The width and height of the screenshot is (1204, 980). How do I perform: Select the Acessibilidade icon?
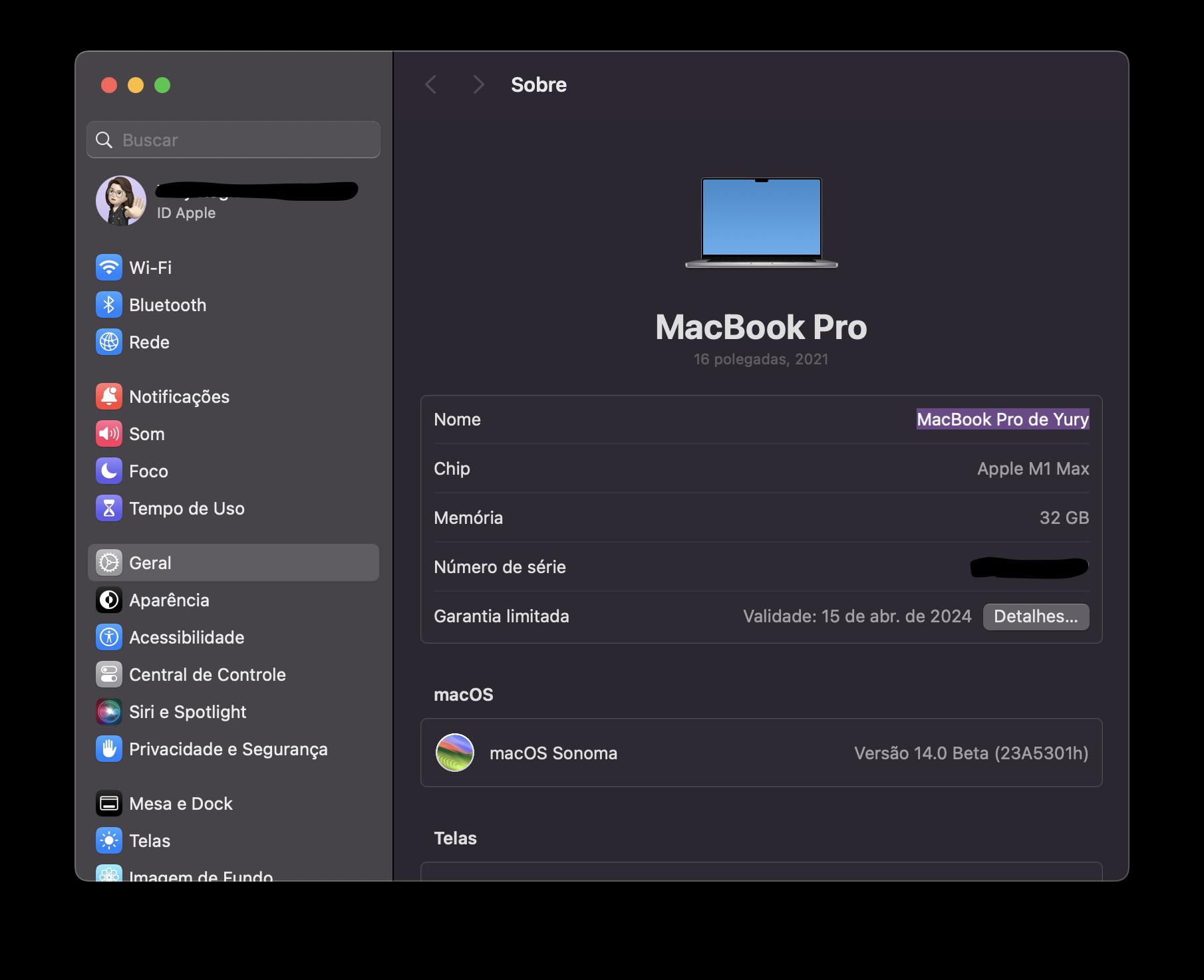pos(109,638)
